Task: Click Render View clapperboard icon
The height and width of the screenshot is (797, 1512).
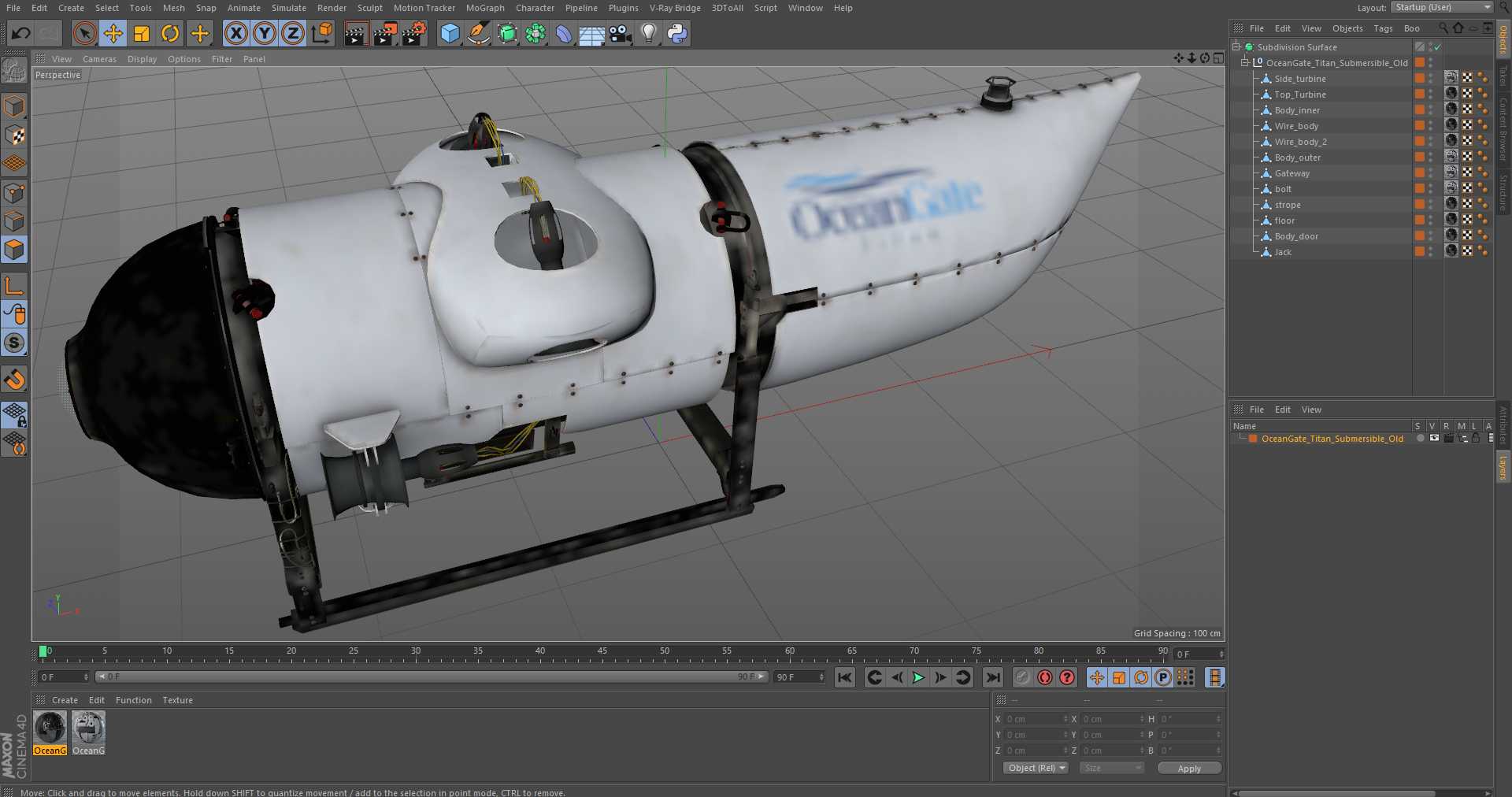Action: (x=356, y=33)
